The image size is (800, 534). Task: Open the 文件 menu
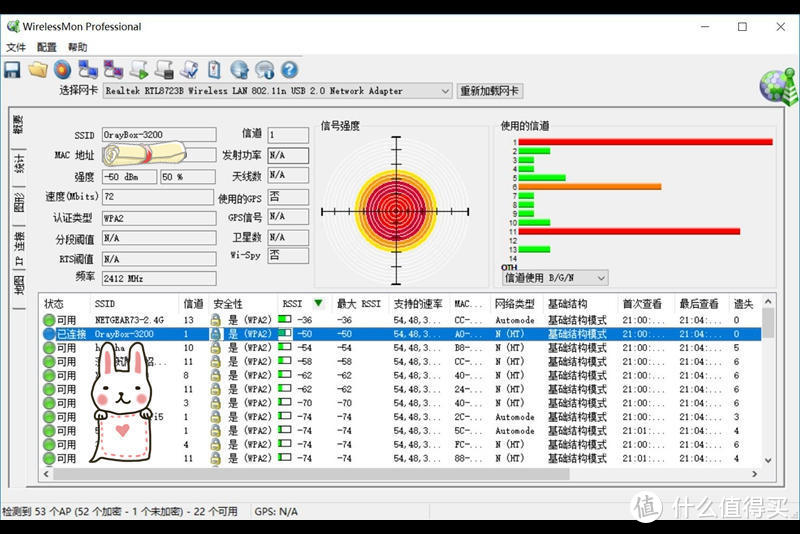click(x=16, y=47)
